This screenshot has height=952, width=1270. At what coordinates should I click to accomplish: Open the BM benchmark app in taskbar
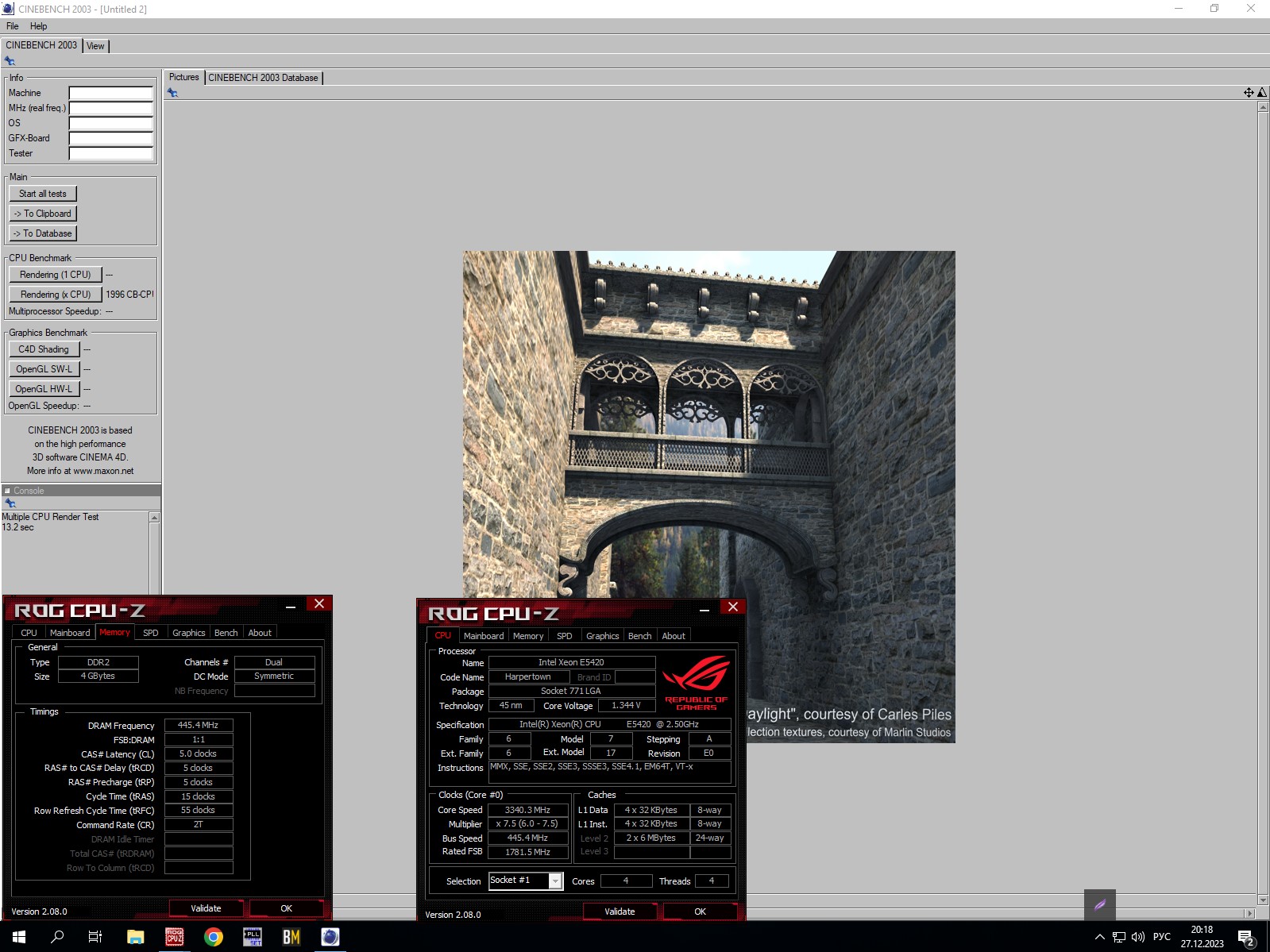pos(291,937)
